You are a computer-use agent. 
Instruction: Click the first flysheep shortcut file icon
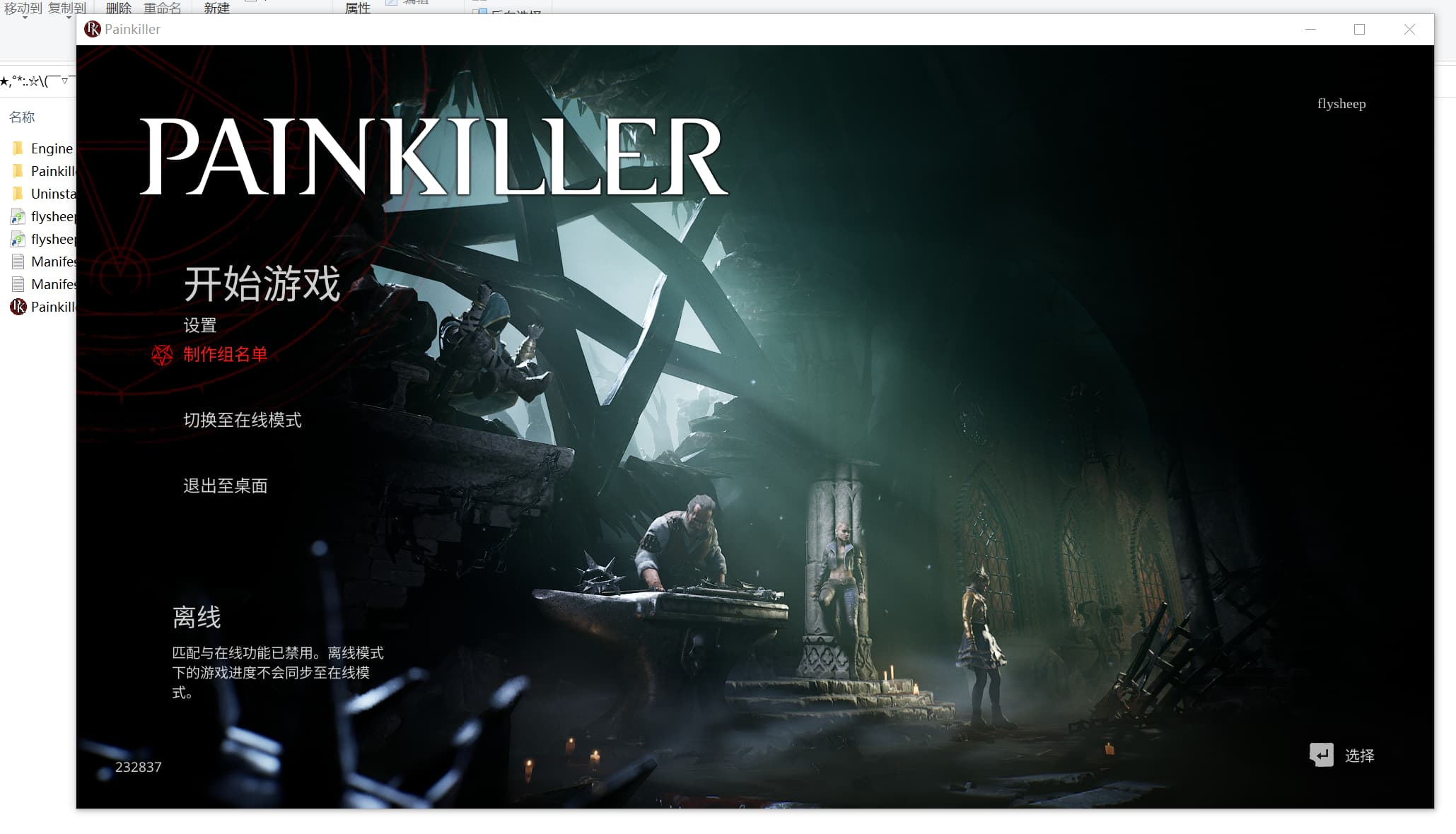[18, 216]
